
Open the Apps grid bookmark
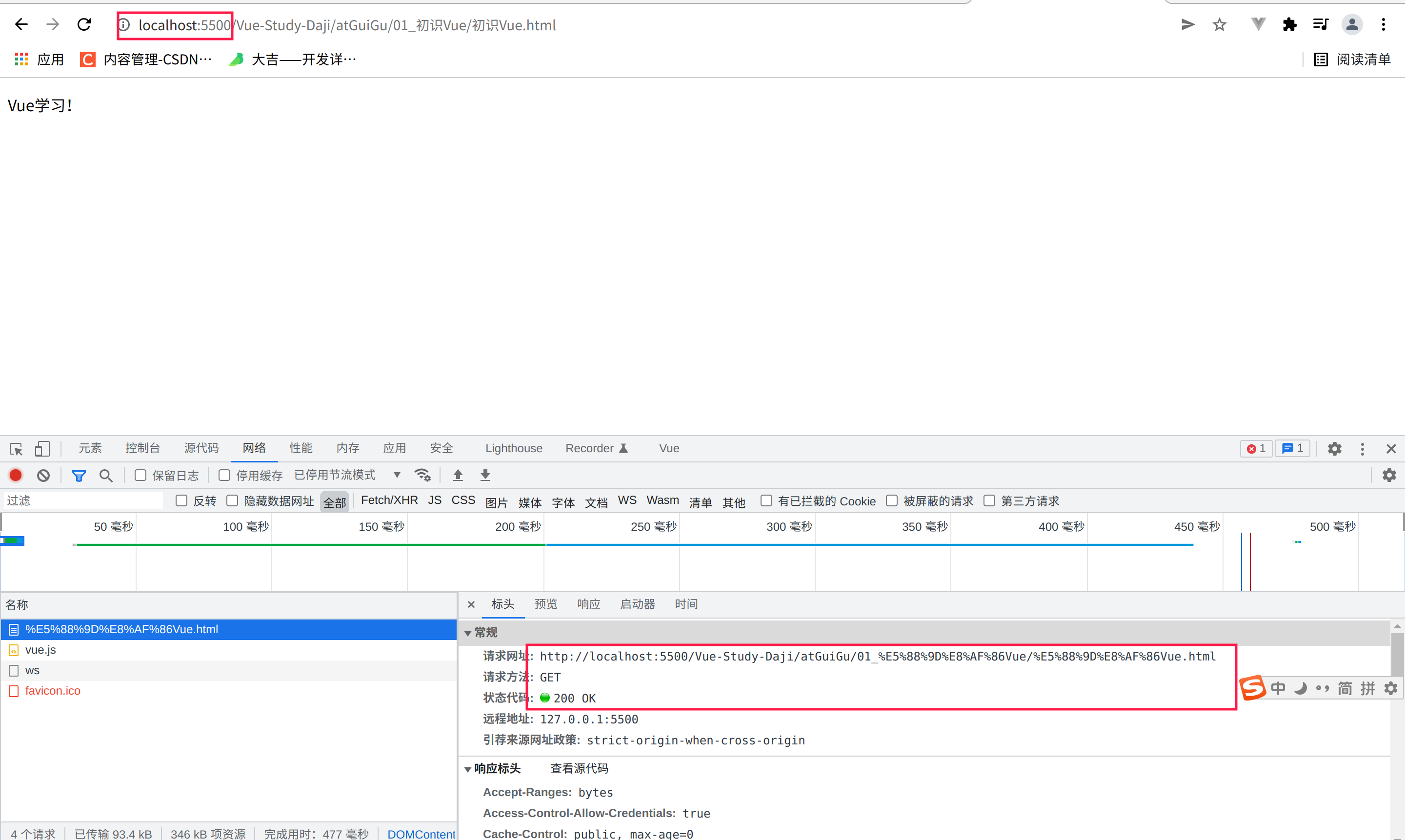tap(39, 60)
